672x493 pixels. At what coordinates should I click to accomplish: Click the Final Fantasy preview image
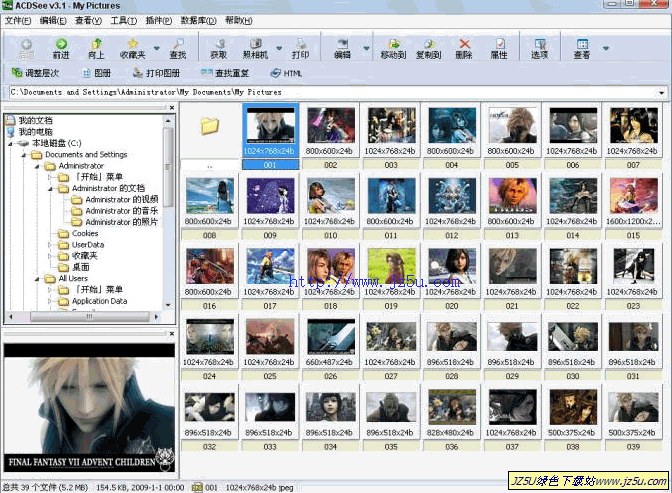tap(89, 408)
